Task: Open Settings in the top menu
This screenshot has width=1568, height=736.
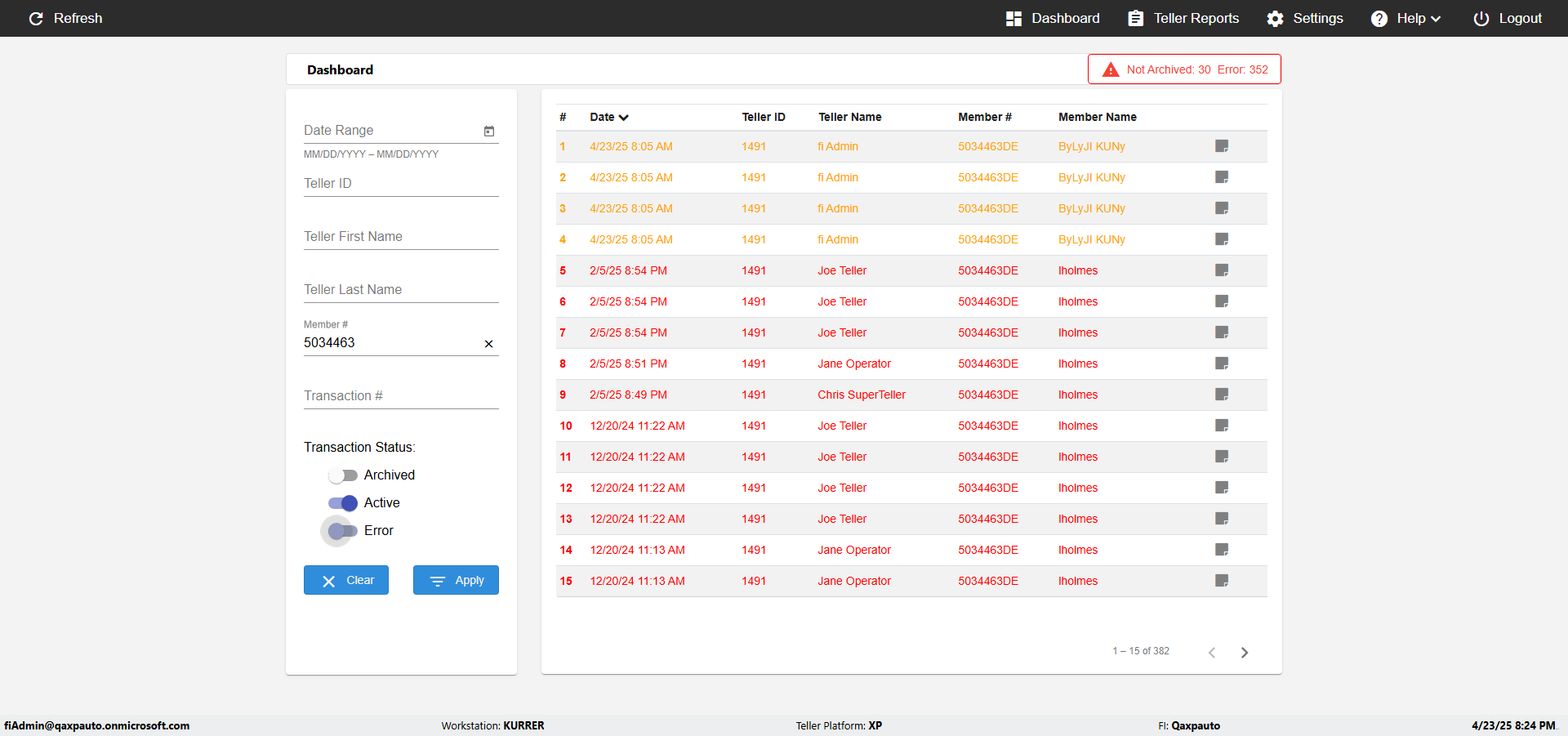Action: 1305,18
